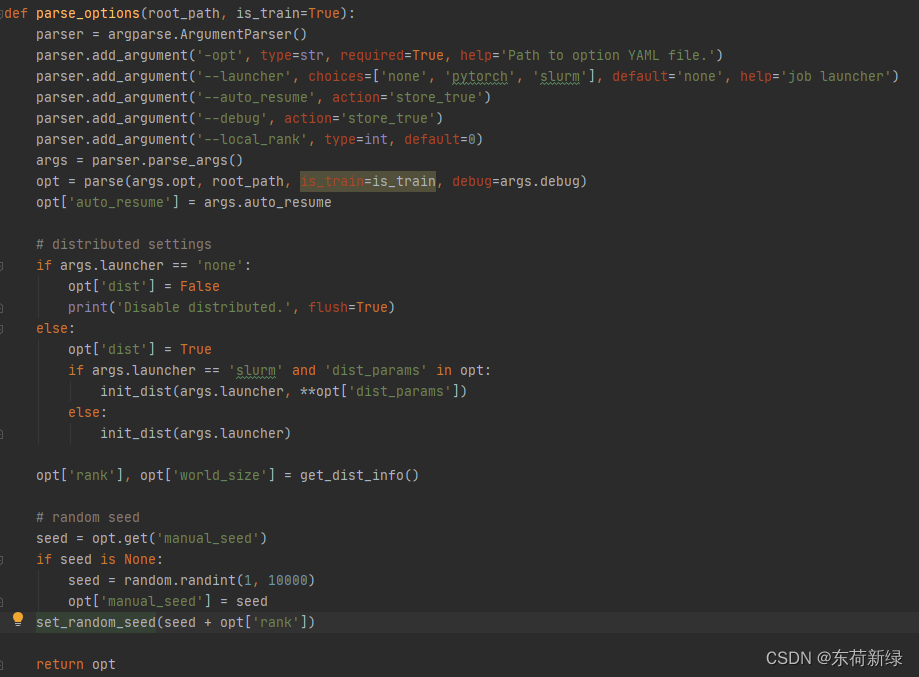Click the set_random_seed function call
Image resolution: width=919 pixels, height=677 pixels.
(175, 622)
